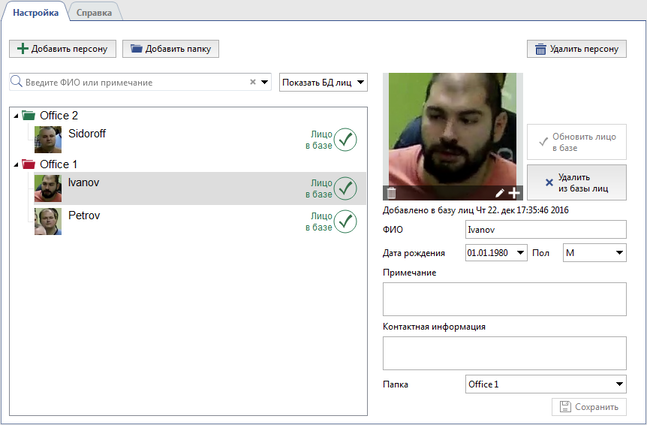This screenshot has height=425, width=647.
Task: Click the pencil edit icon on the photo
Action: [499, 193]
